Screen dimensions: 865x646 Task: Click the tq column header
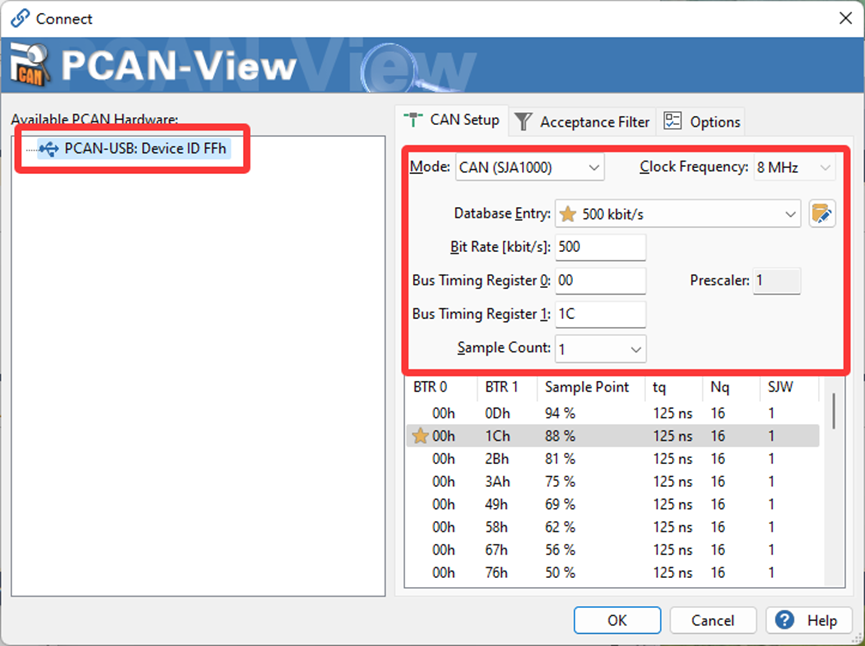674,387
